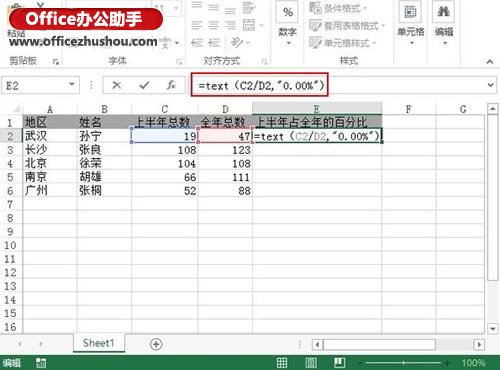The image size is (500, 370).
Task: Select row 7 header
Action: point(10,204)
